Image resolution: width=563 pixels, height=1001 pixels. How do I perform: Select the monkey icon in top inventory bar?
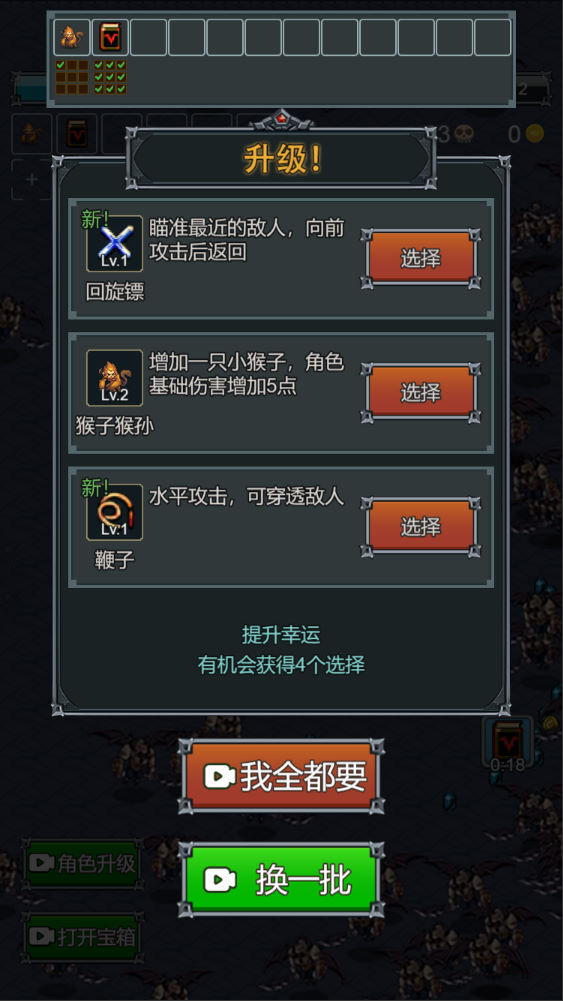[72, 37]
